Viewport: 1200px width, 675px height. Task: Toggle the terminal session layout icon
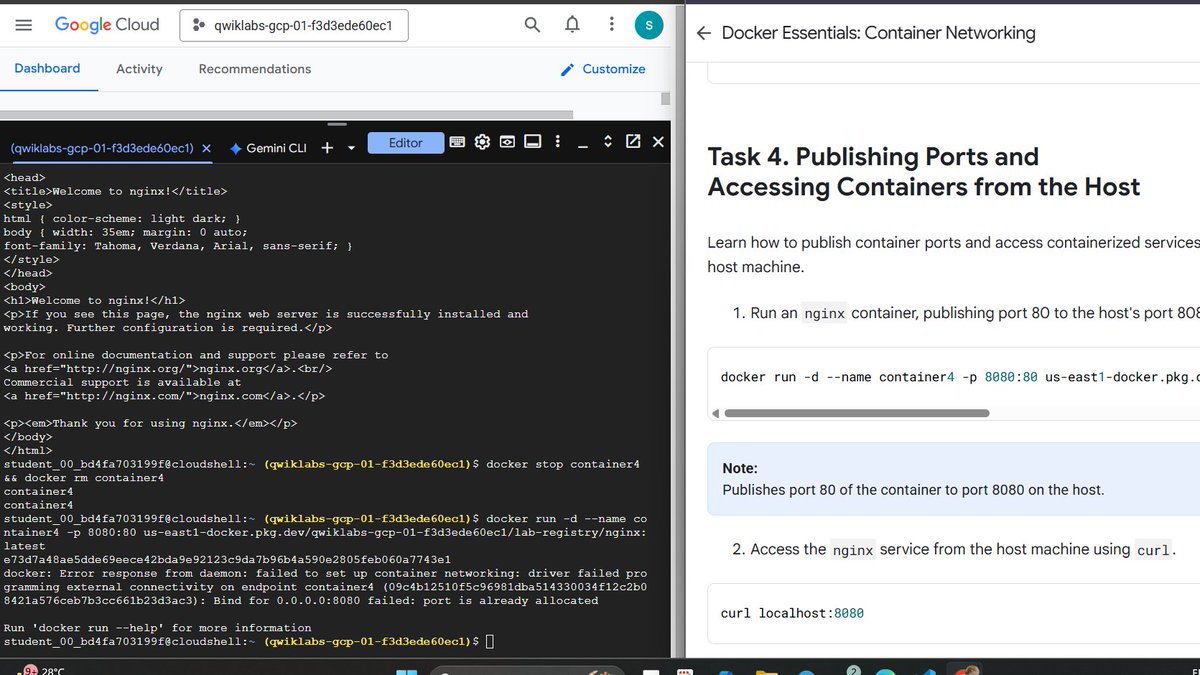click(532, 142)
